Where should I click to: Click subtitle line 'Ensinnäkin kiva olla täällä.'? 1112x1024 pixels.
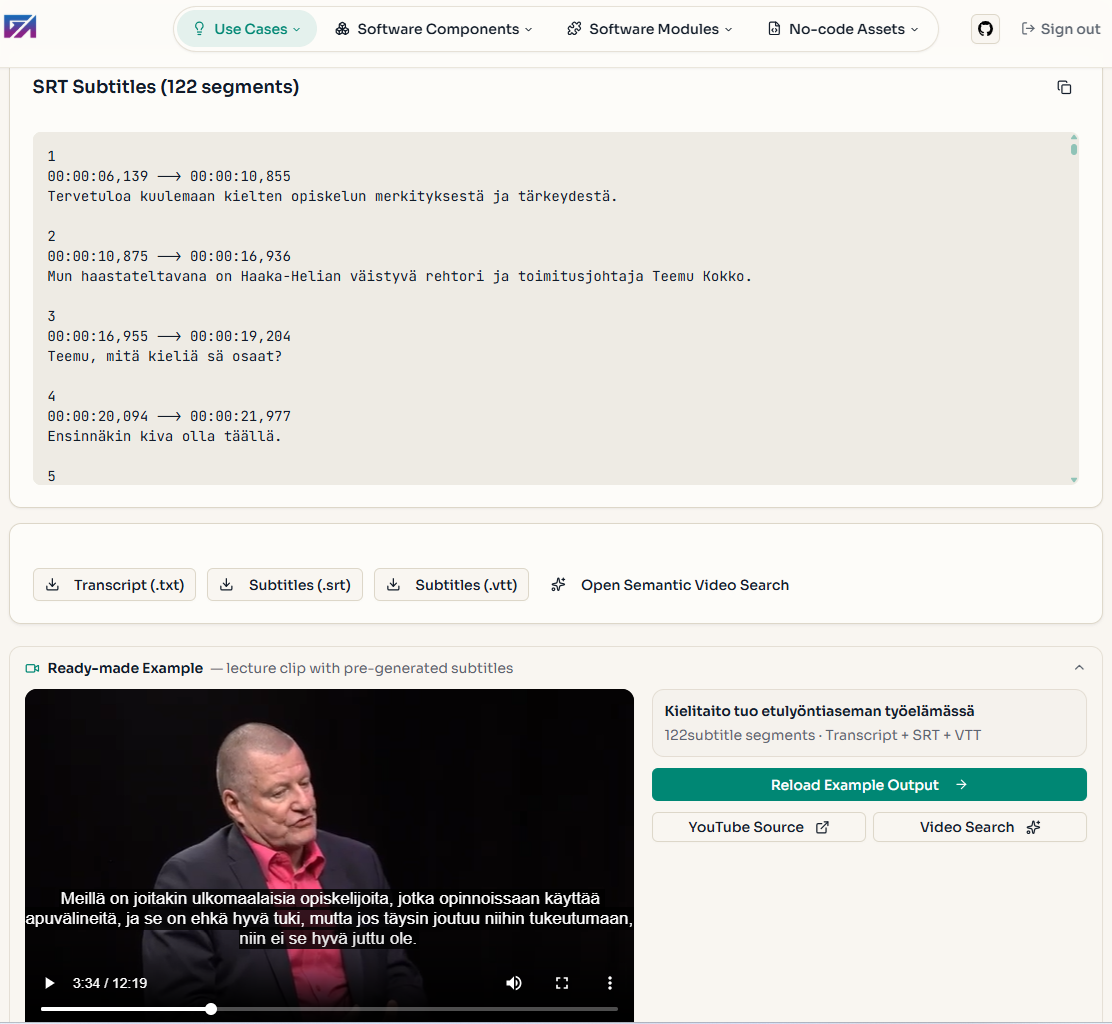pos(165,437)
